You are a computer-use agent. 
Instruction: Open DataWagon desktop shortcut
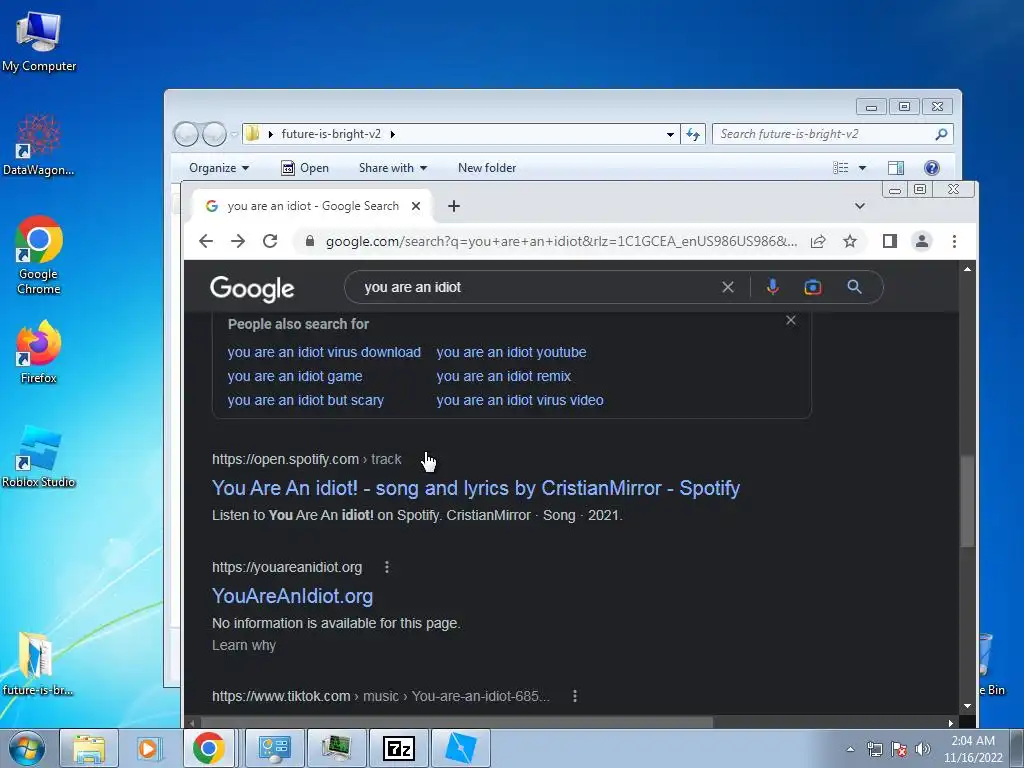pyautogui.click(x=39, y=145)
